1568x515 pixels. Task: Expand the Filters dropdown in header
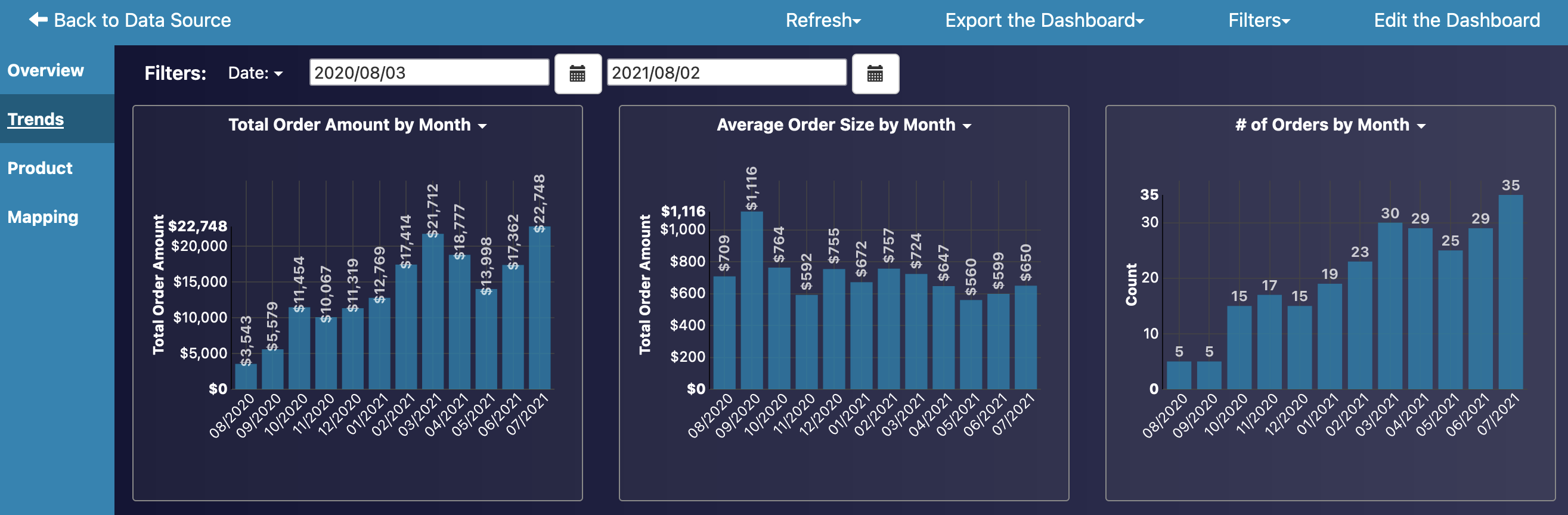pos(1258,21)
